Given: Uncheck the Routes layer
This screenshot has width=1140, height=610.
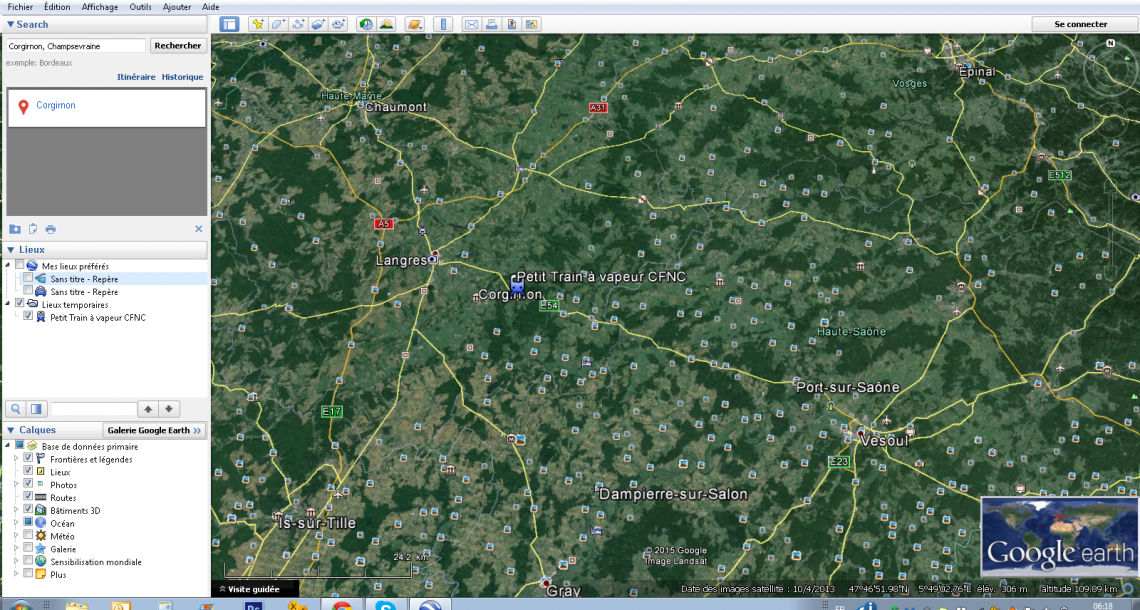Looking at the screenshot, I should pyautogui.click(x=28, y=497).
